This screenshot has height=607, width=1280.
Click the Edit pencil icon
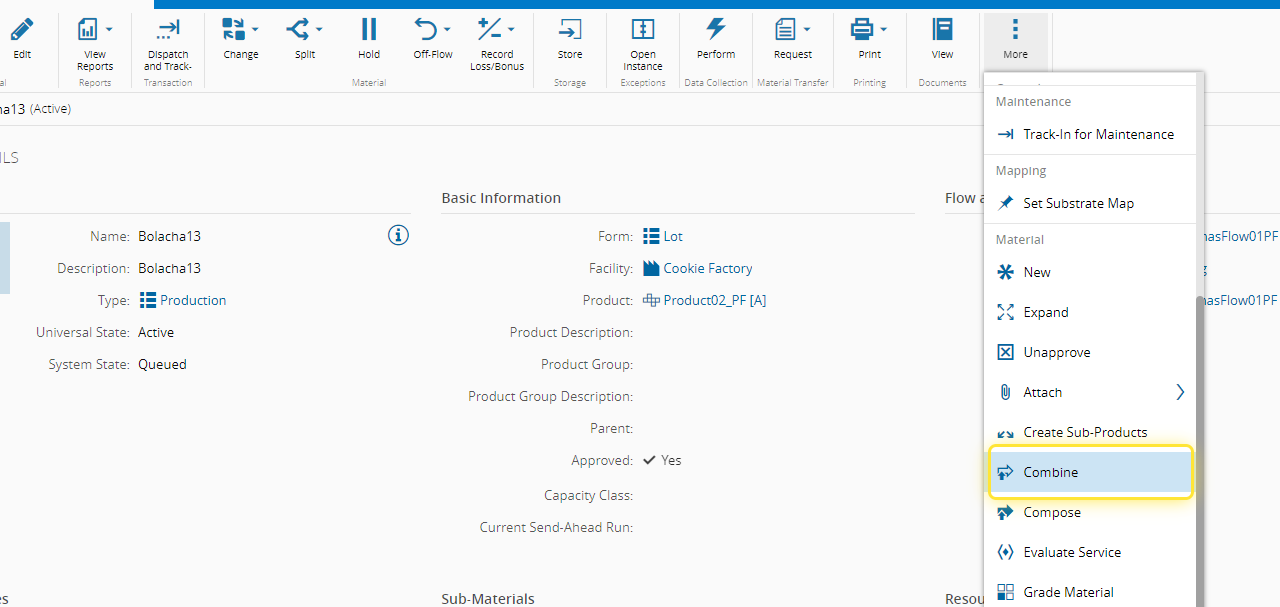(22, 30)
